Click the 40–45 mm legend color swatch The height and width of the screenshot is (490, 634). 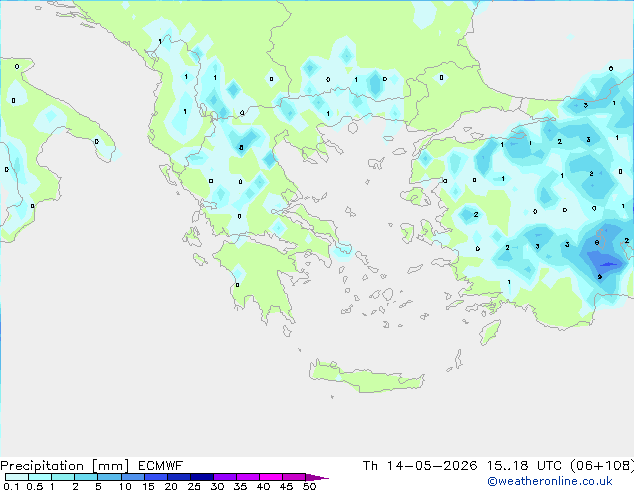click(x=271, y=477)
